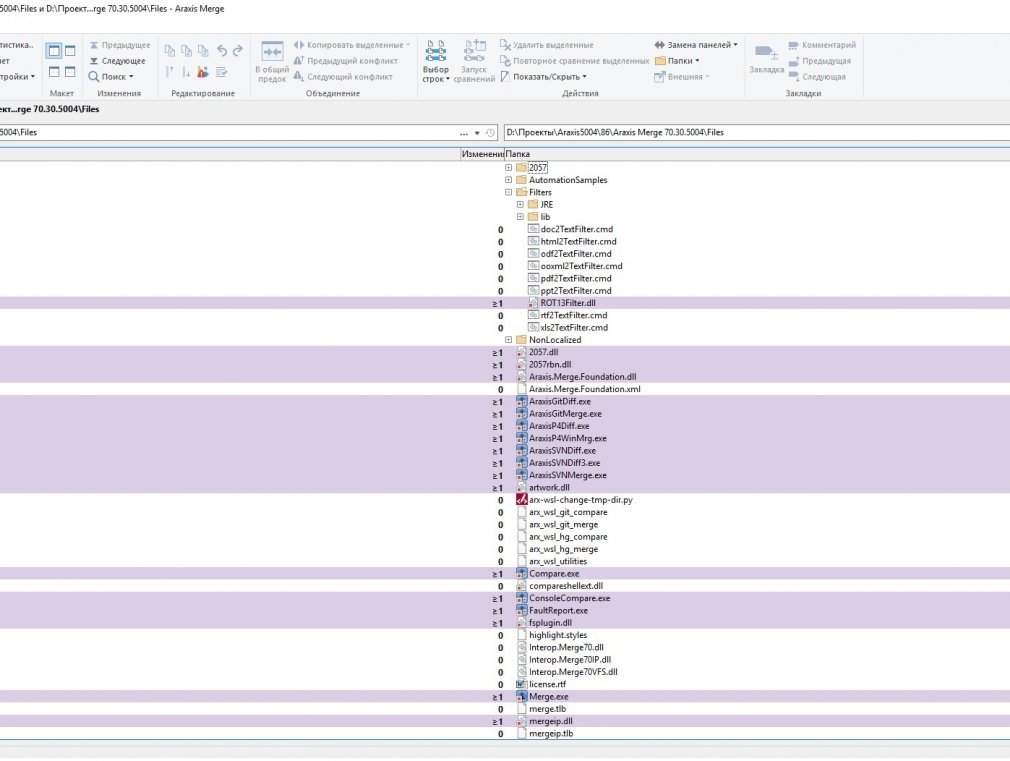
Task: Open Копировать выделенные dropdown
Action: click(352, 45)
